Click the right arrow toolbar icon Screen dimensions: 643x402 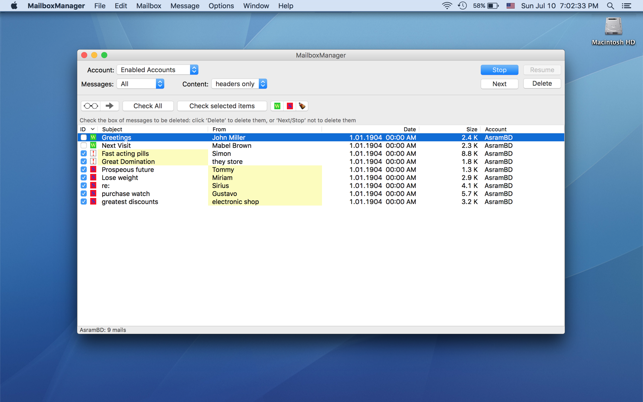110,106
